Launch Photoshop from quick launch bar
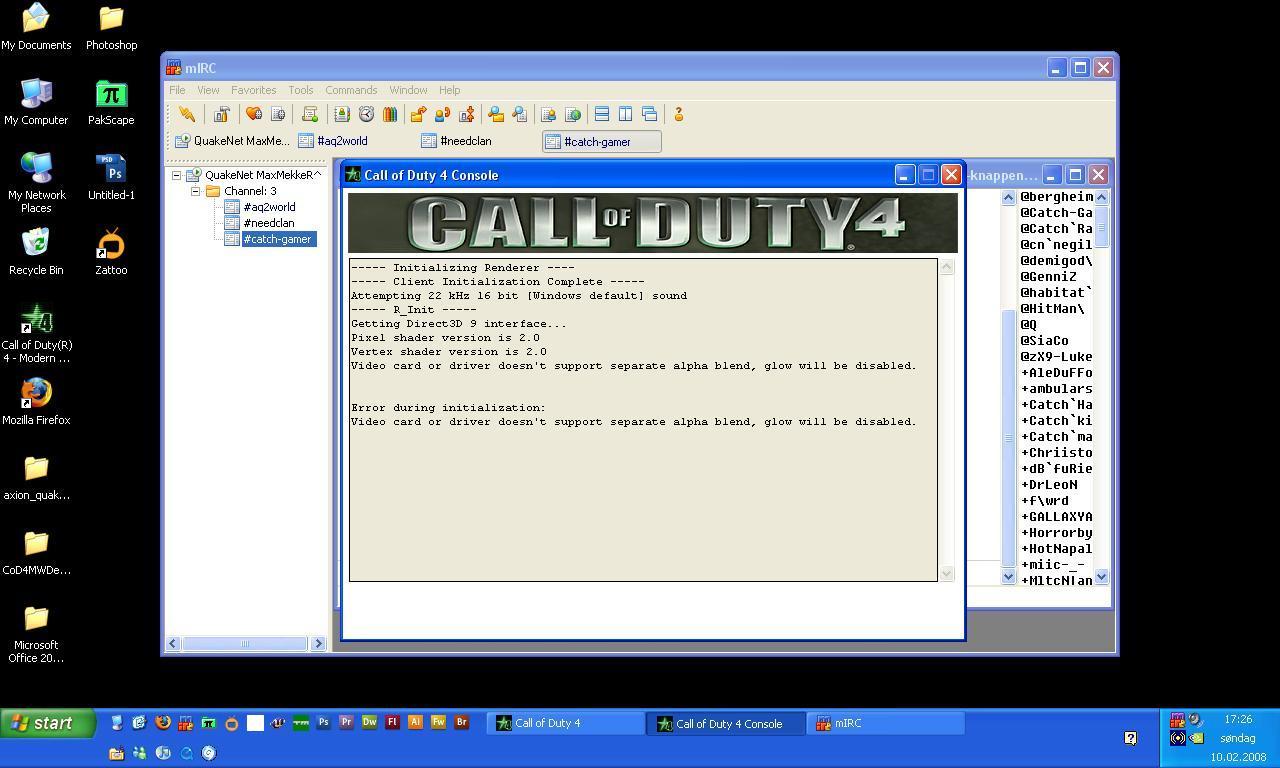 click(323, 722)
